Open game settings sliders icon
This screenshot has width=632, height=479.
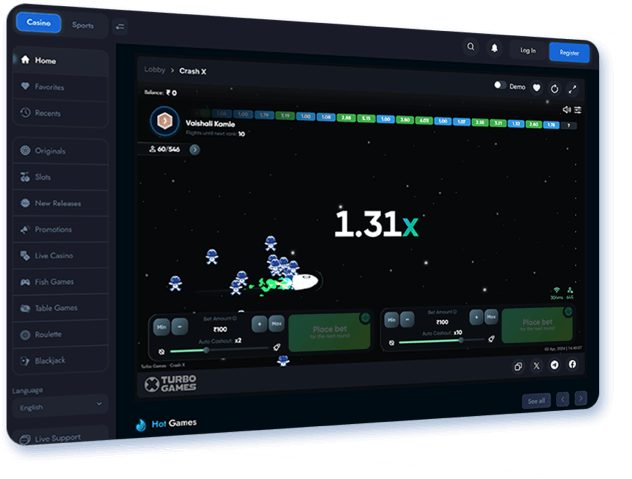(578, 110)
